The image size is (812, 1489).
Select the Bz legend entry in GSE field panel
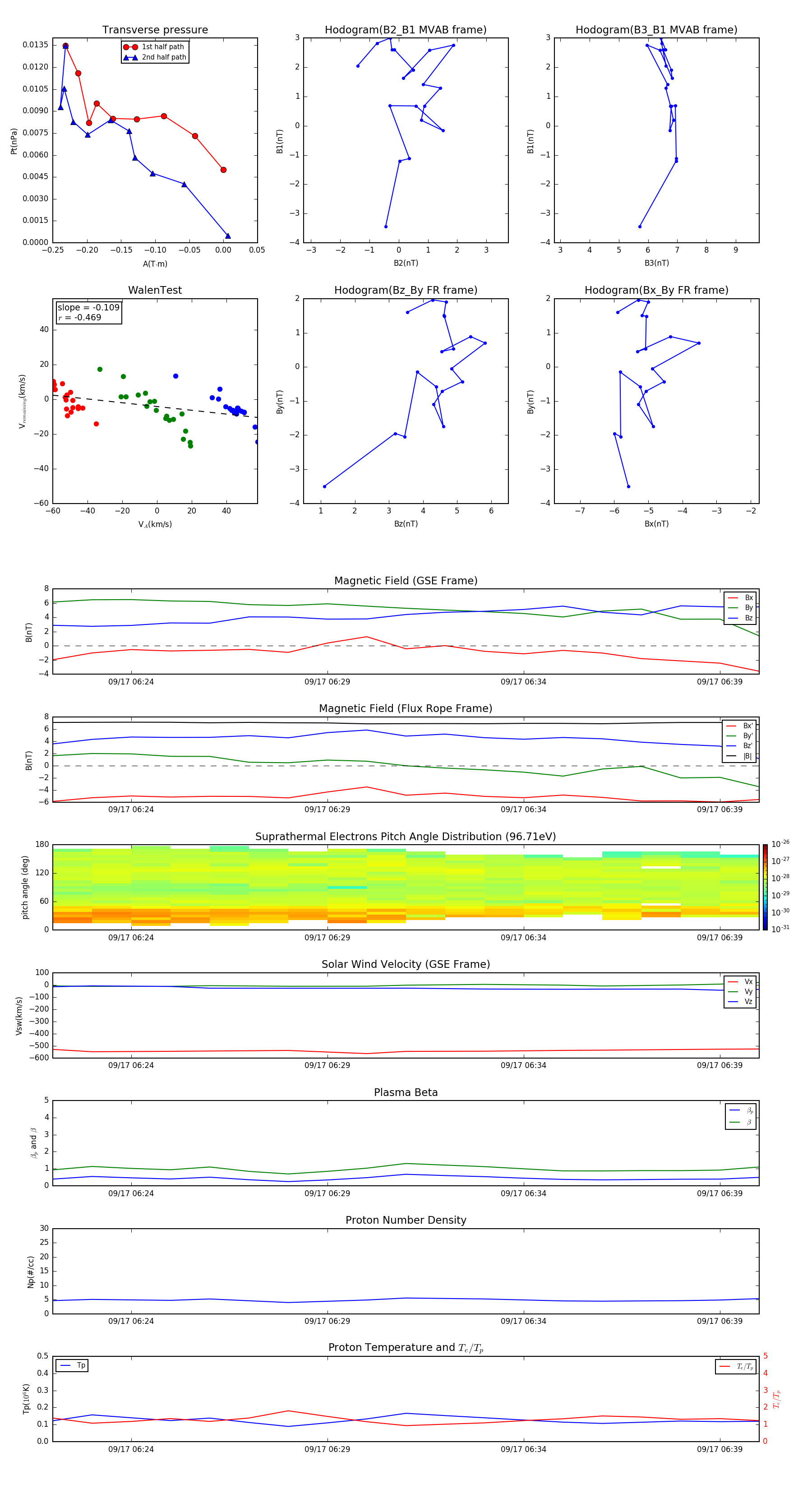[x=740, y=618]
